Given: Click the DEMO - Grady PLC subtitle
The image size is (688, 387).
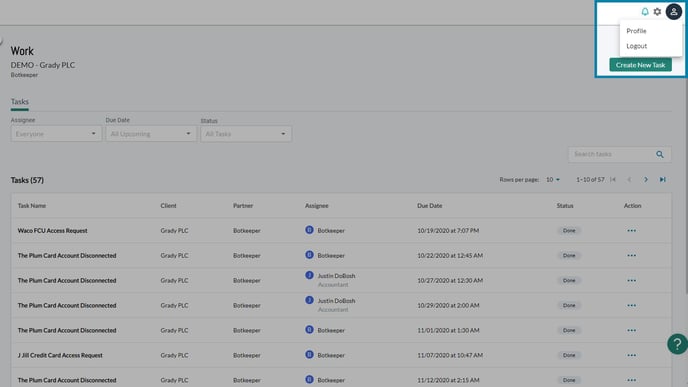Looking at the screenshot, I should tap(43, 65).
